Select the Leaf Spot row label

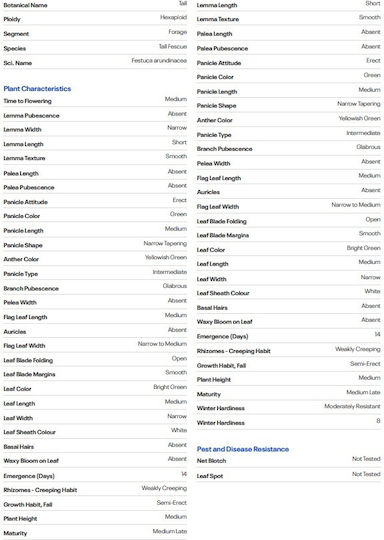coord(210,476)
